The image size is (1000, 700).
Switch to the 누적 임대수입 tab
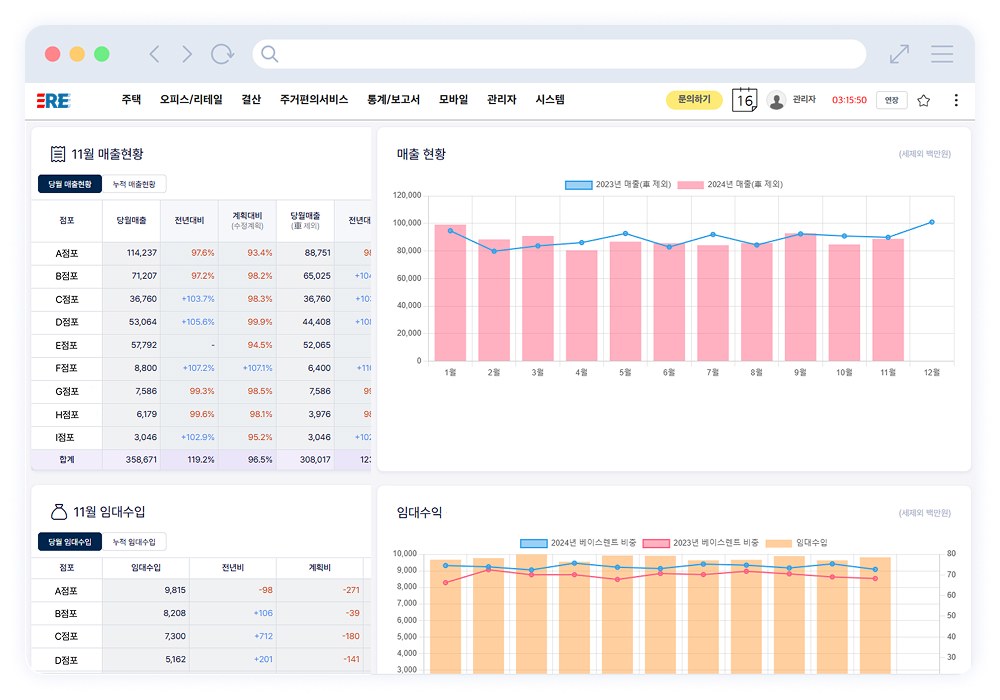point(134,542)
